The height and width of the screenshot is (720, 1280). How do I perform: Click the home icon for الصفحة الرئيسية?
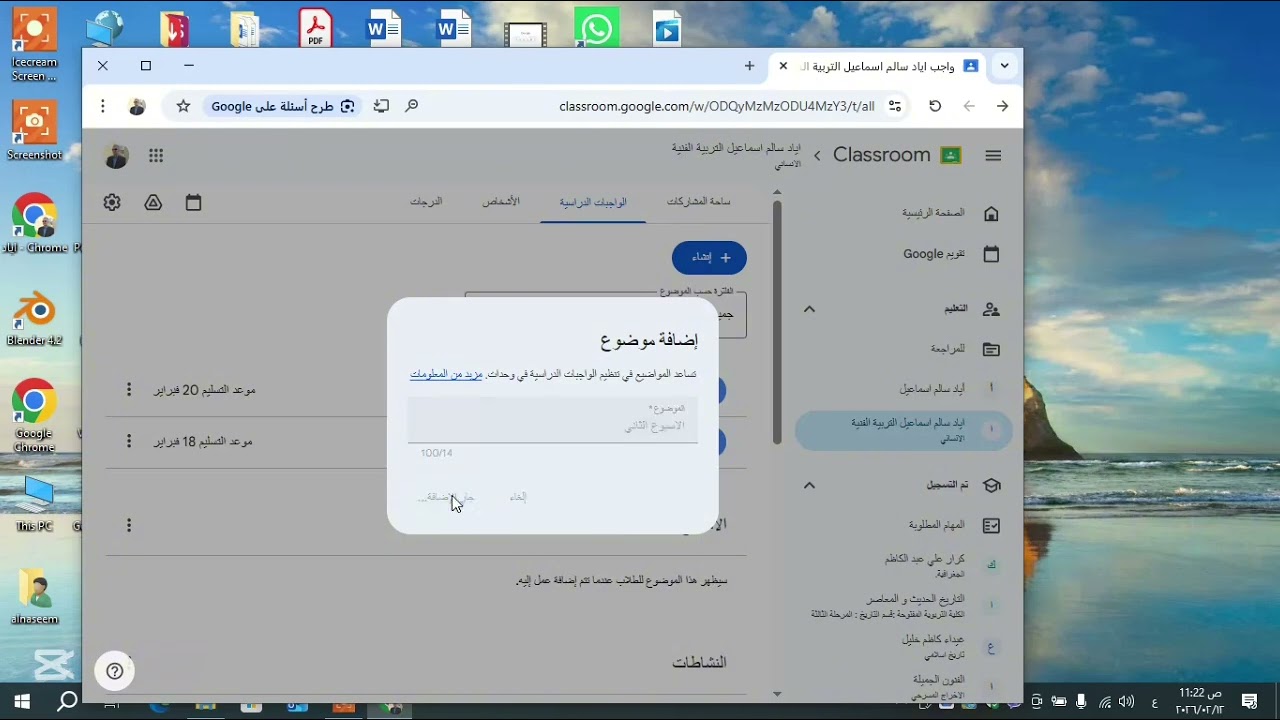pyautogui.click(x=991, y=213)
